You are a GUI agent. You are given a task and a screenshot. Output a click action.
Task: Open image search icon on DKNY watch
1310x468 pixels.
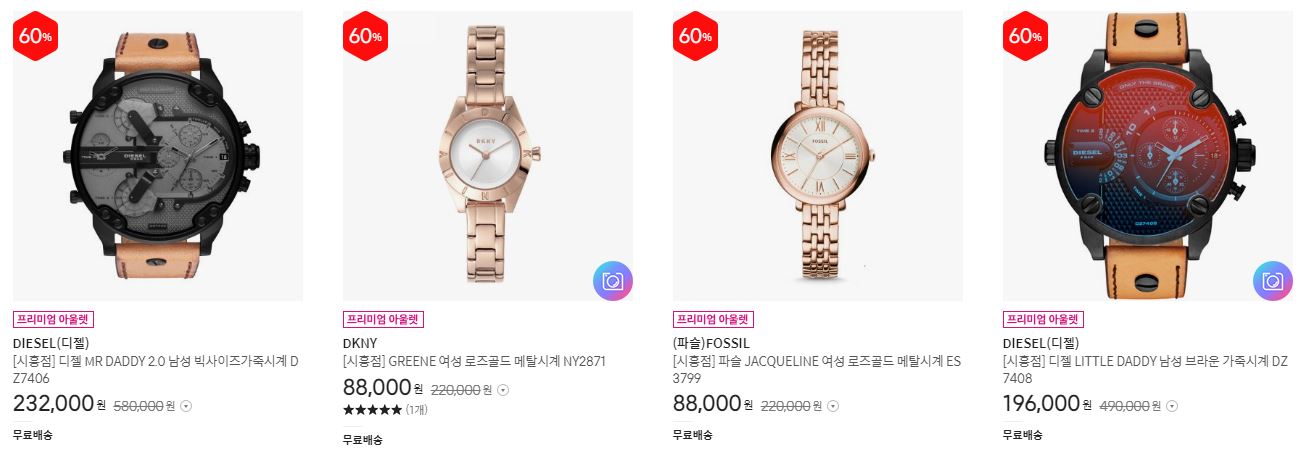pos(613,281)
